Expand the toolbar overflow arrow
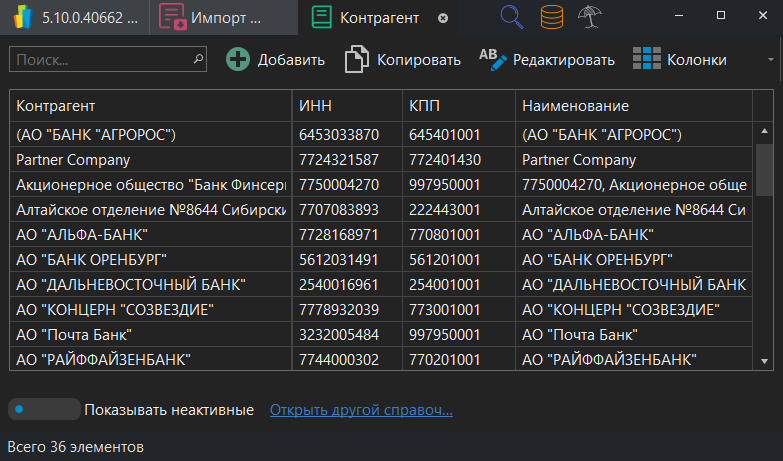 pos(771,60)
